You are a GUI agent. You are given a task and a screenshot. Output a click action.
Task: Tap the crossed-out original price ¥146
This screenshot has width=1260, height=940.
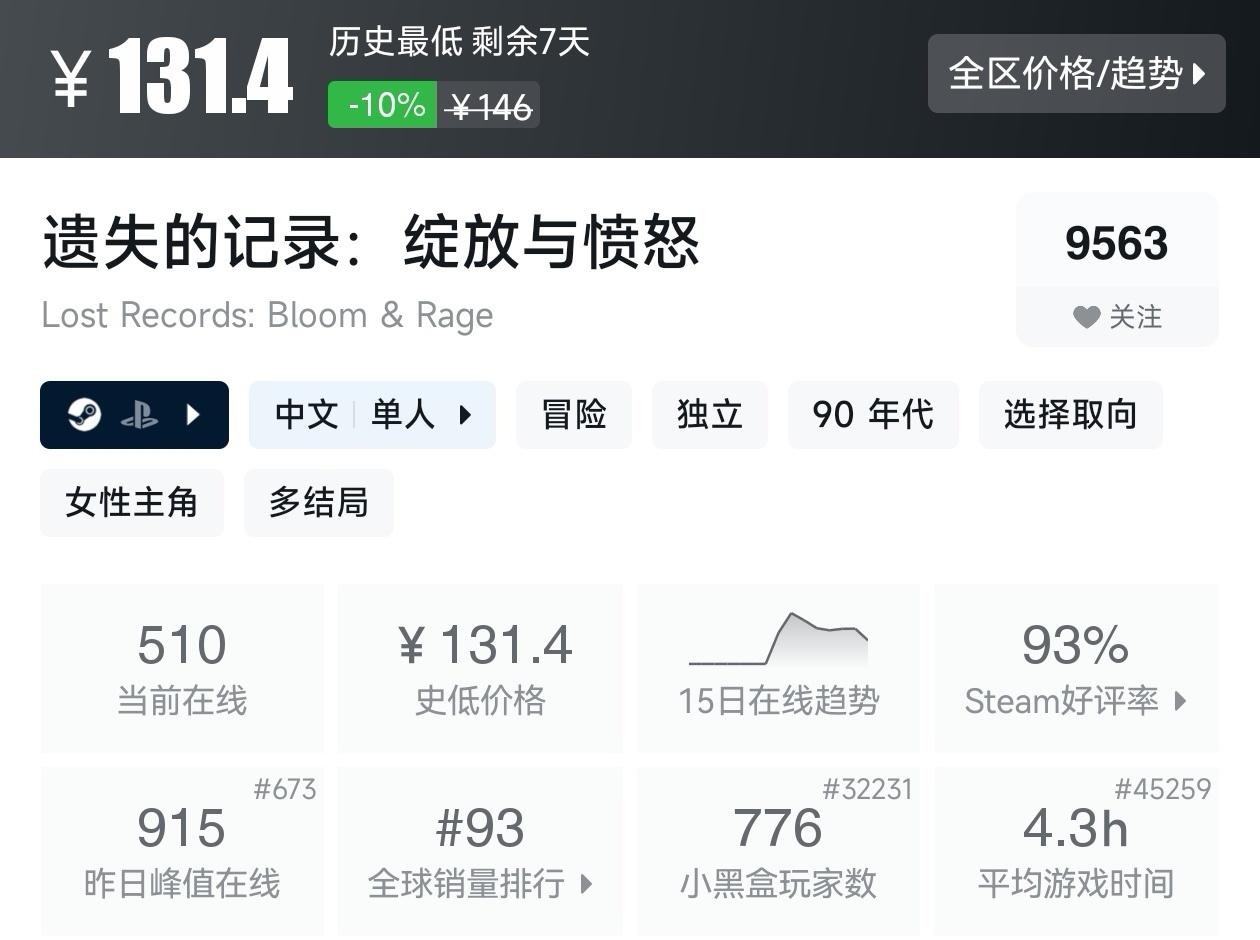(487, 104)
